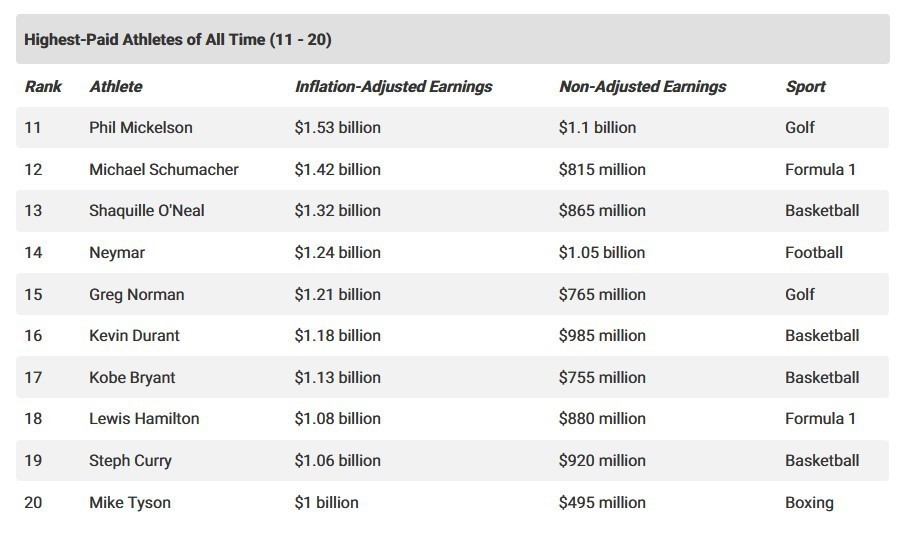Click the Sport column header
The width and height of the screenshot is (899, 533).
[805, 87]
